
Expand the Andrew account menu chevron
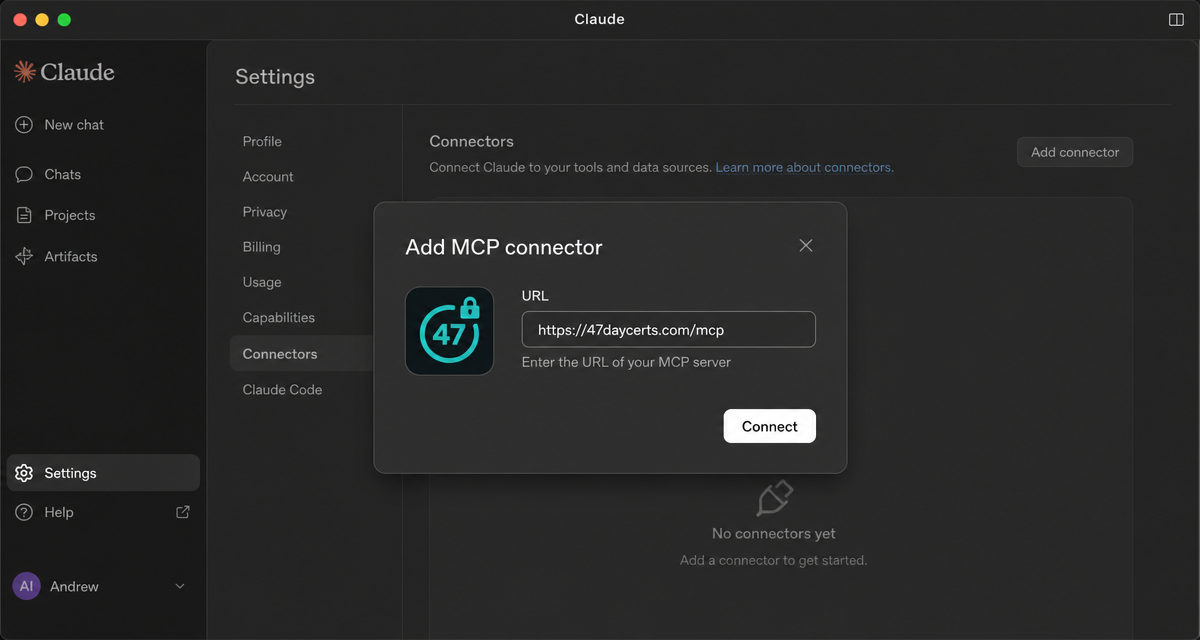pos(180,586)
